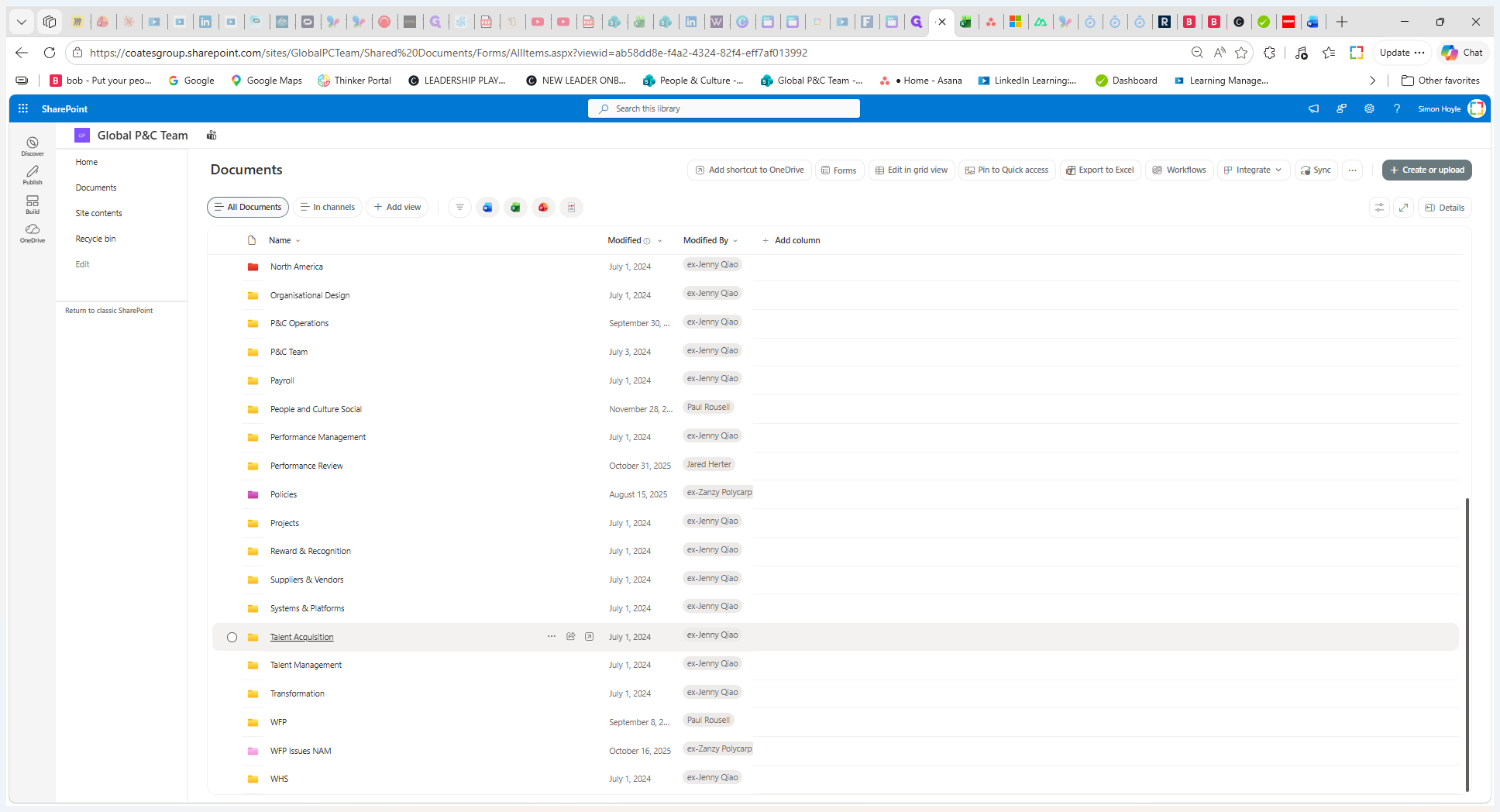Click Return to classic SharePoint
This screenshot has height=812, width=1500.
point(109,311)
